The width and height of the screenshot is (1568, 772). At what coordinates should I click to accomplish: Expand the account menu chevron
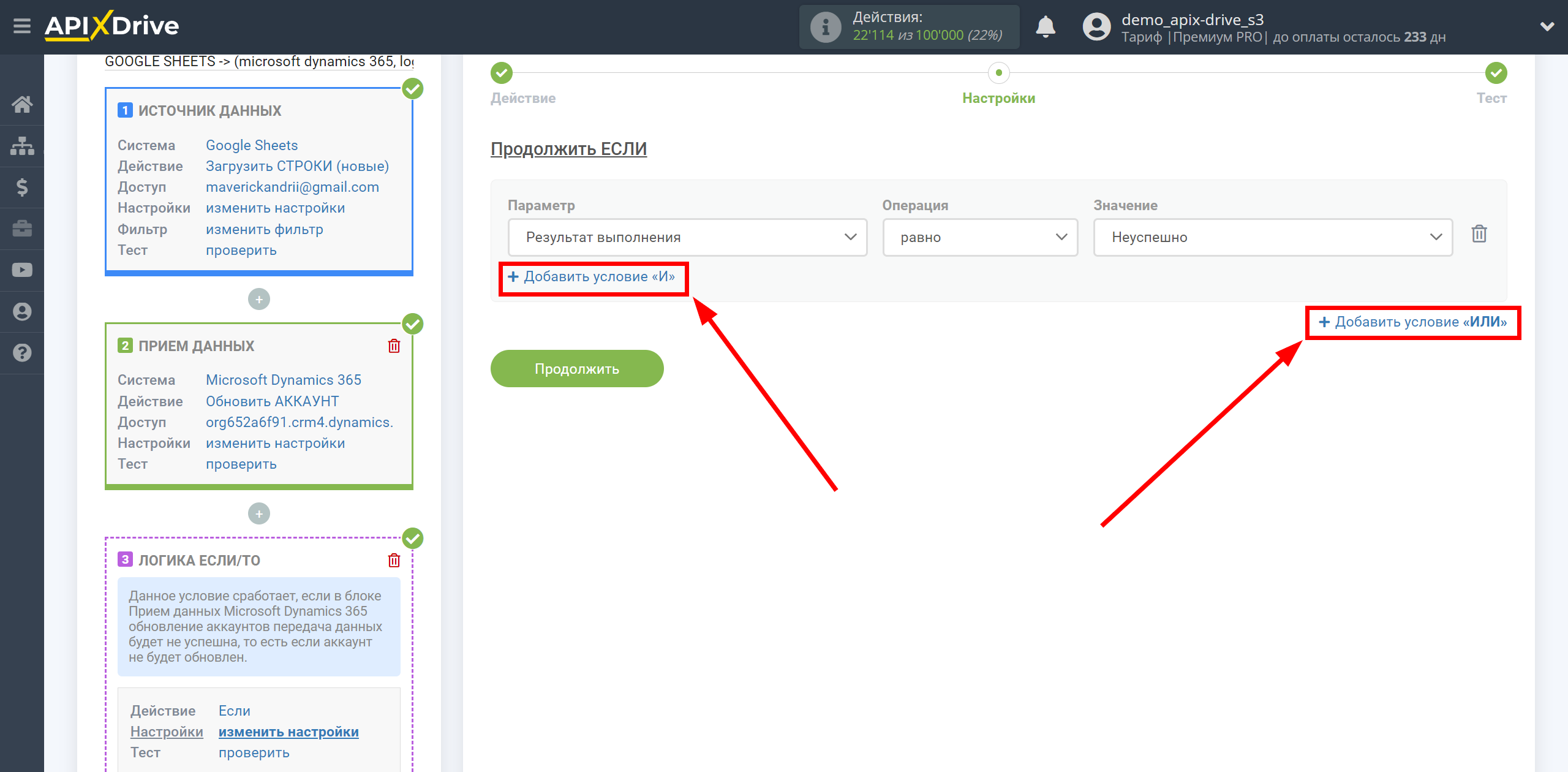pyautogui.click(x=1547, y=26)
